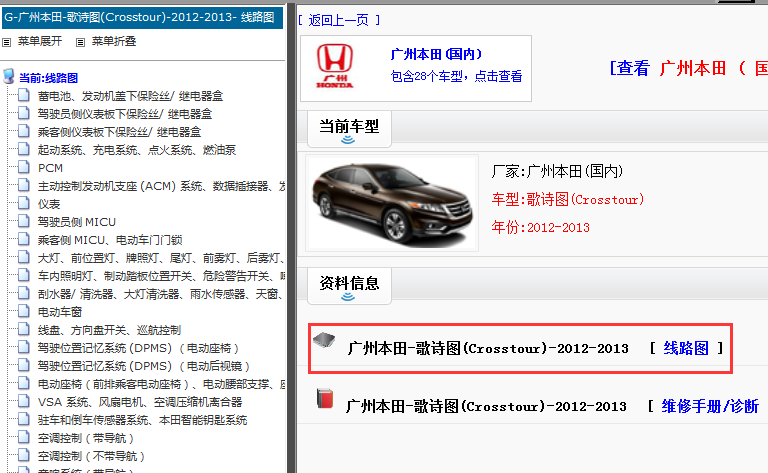Click 菜单展开 to expand the menu
This screenshot has height=473, width=768.
[x=40, y=42]
